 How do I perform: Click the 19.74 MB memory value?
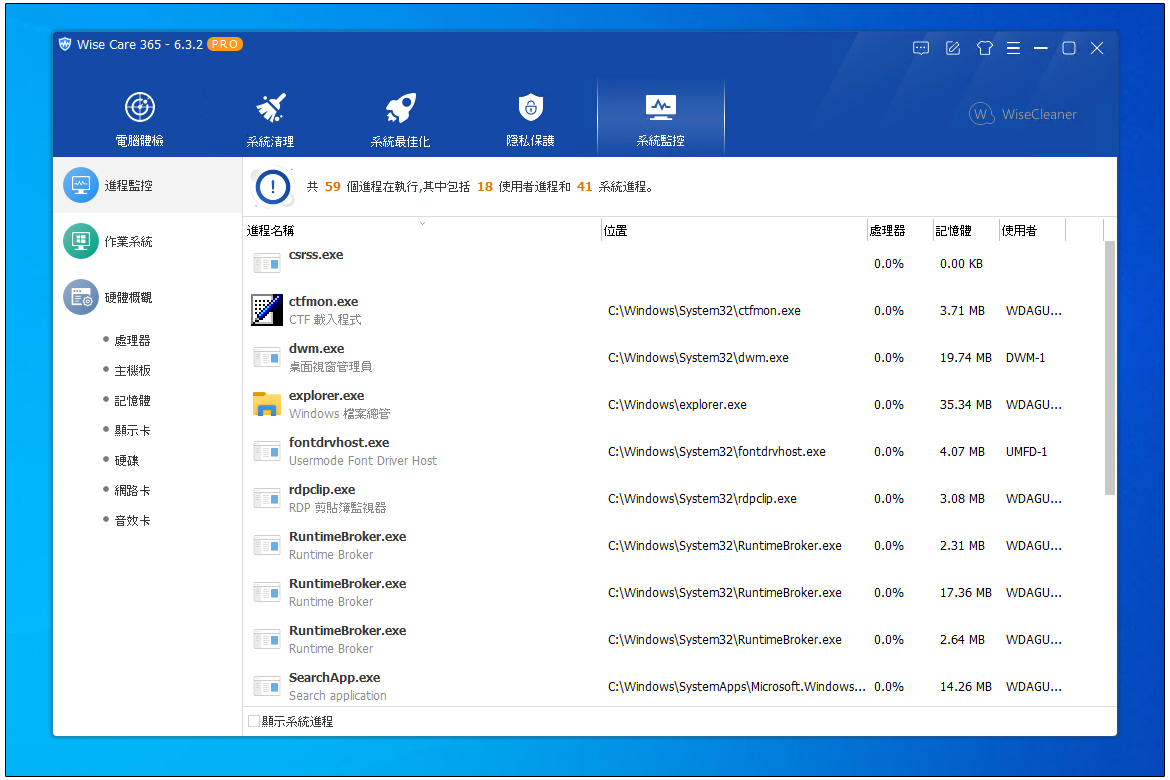pyautogui.click(x=966, y=358)
